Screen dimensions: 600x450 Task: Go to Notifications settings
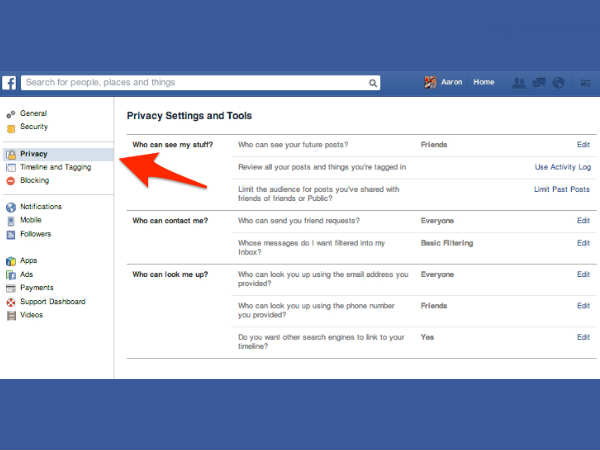point(41,207)
